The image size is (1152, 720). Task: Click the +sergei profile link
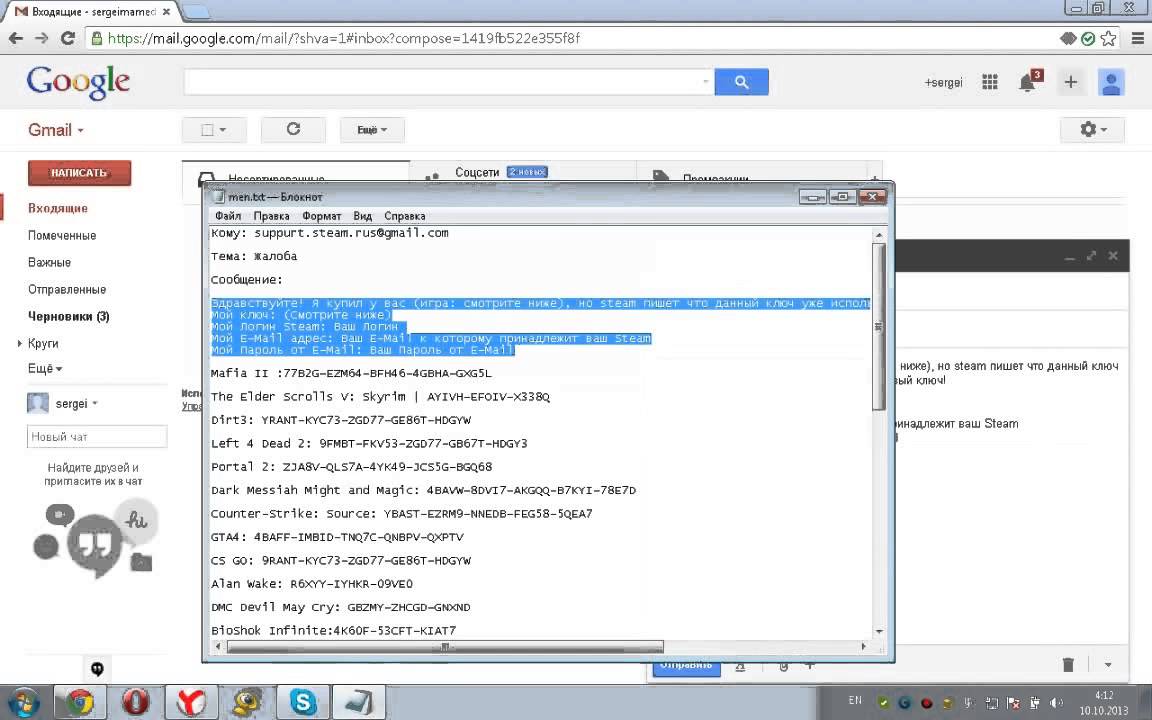pyautogui.click(x=943, y=82)
